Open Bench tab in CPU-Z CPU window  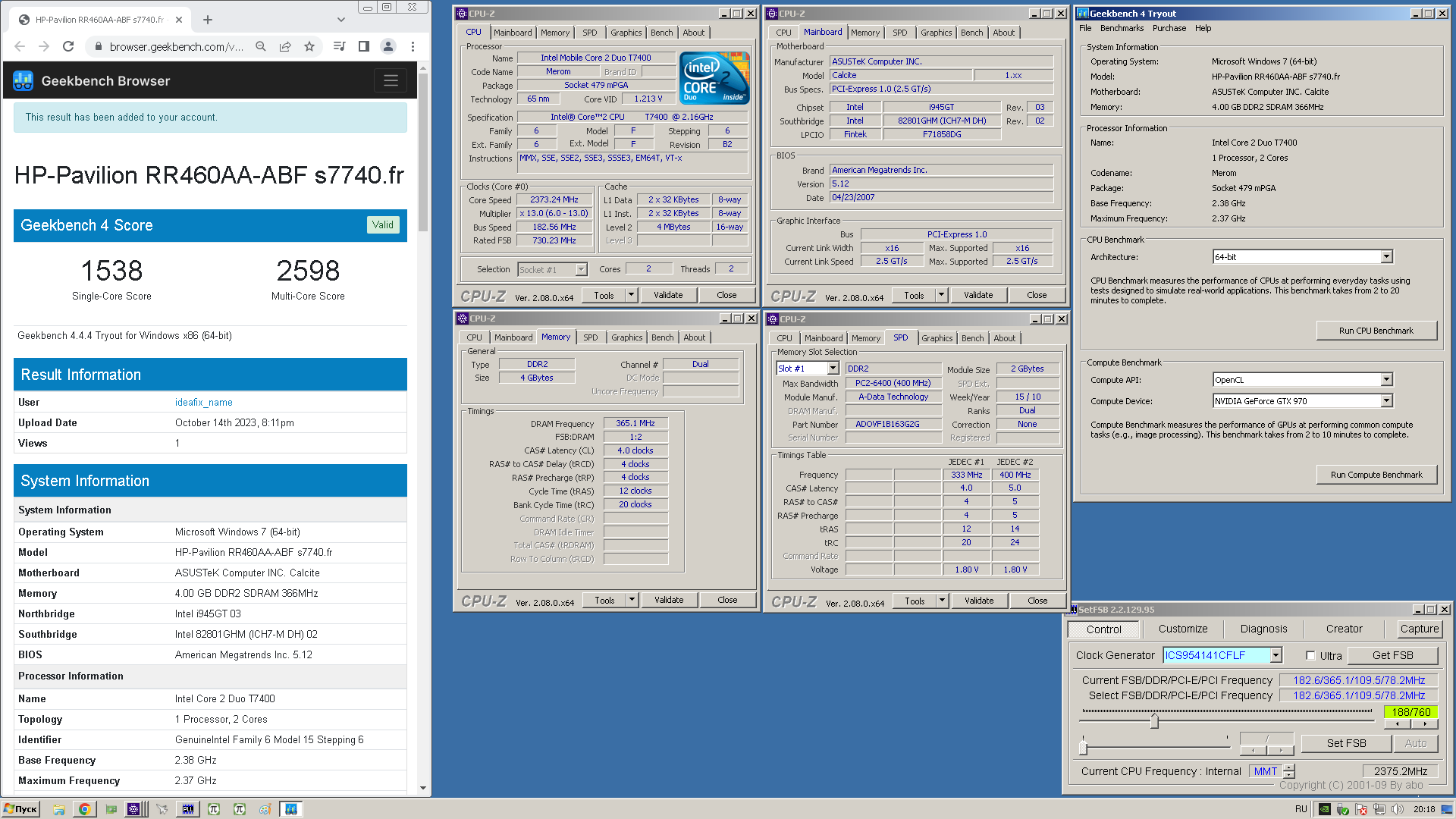(x=661, y=33)
